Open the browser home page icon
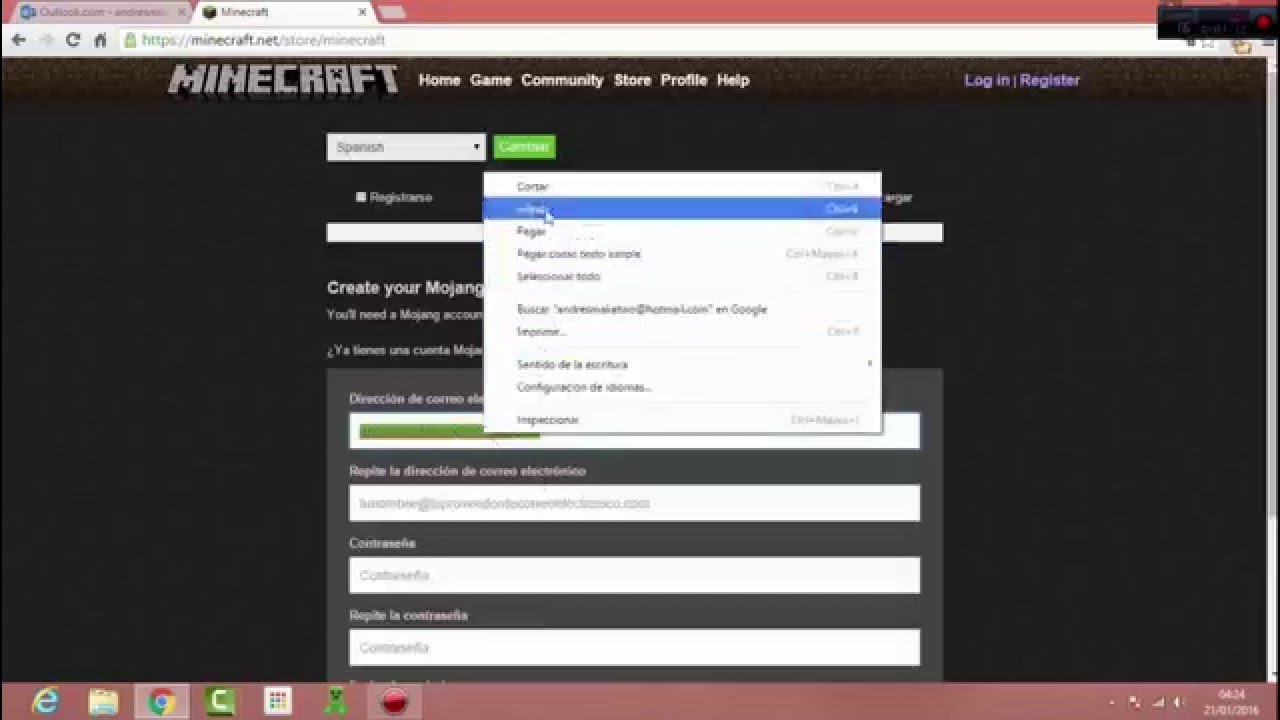The height and width of the screenshot is (720, 1280). 100,40
